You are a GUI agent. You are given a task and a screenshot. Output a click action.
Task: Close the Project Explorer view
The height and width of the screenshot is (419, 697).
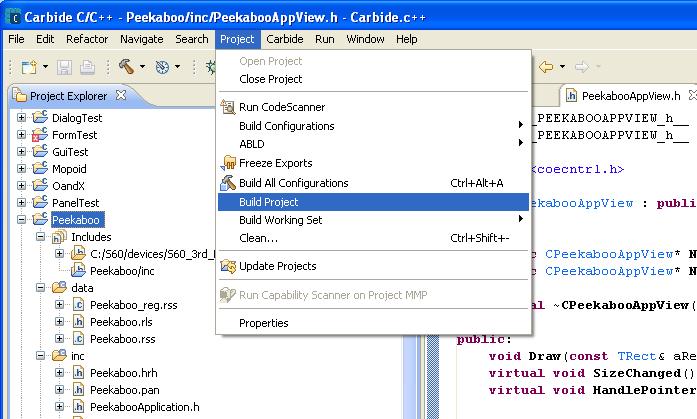coord(120,95)
